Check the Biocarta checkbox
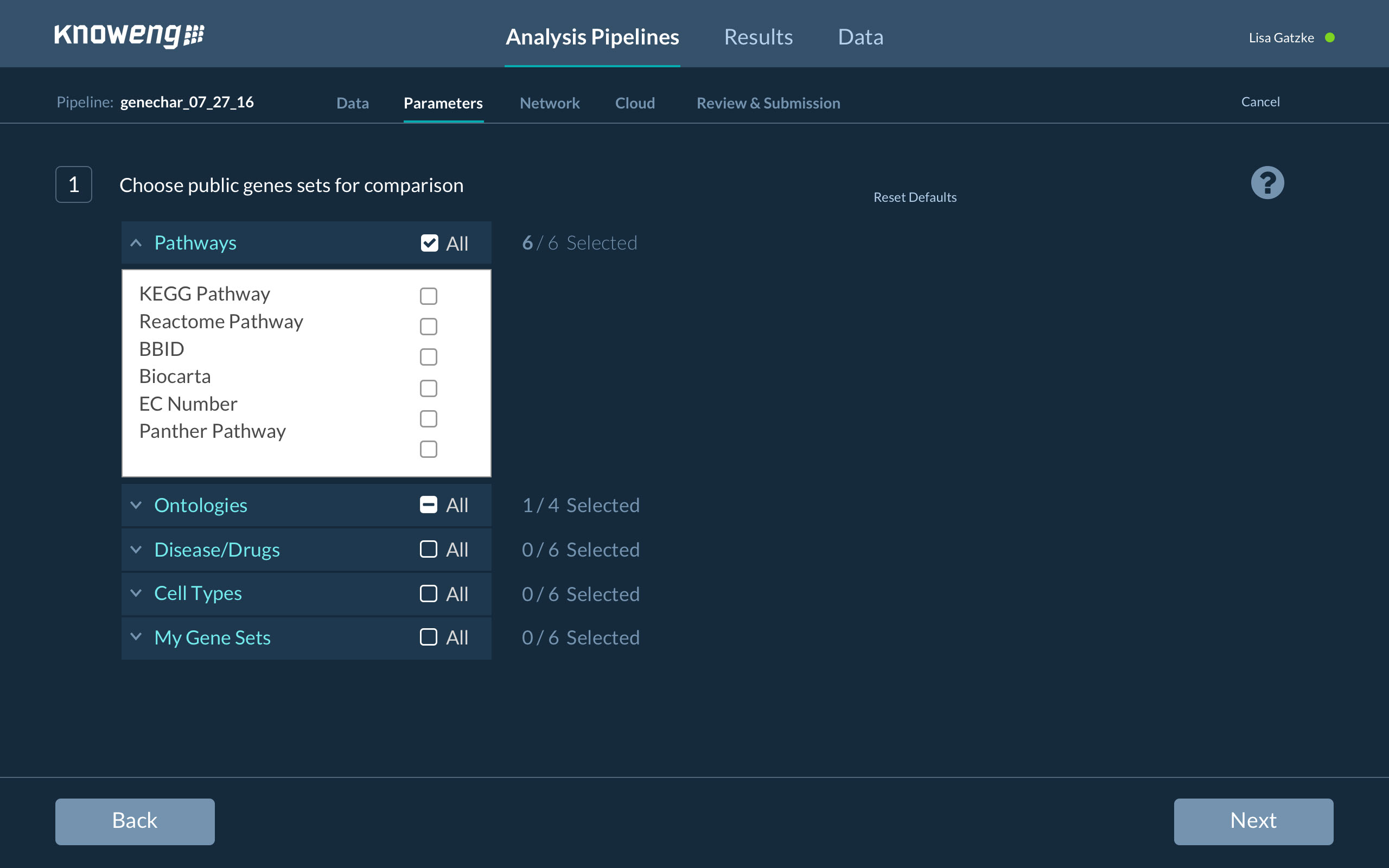 pos(428,388)
